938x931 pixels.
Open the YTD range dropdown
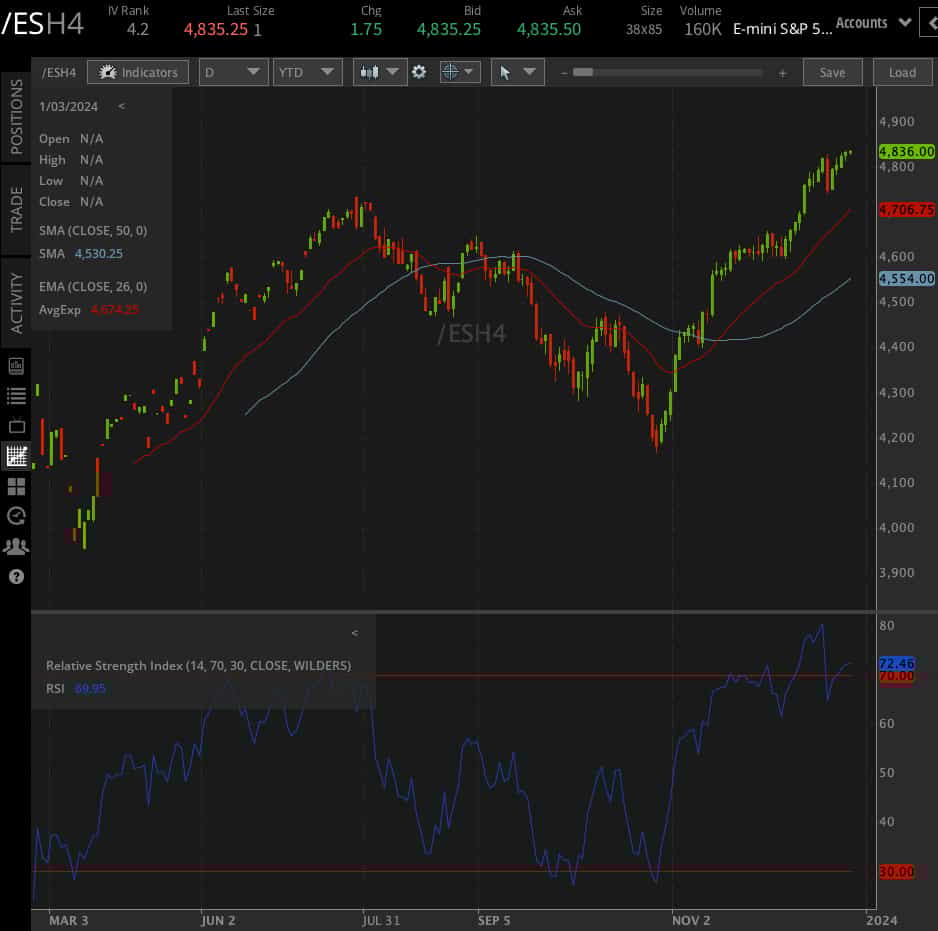[307, 71]
